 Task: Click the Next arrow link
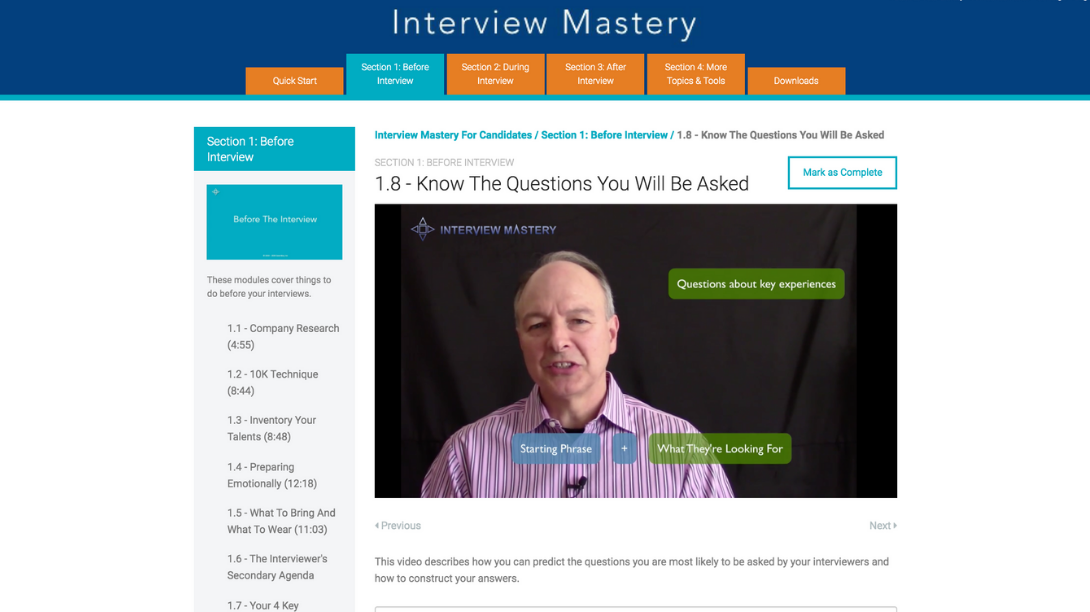coord(883,526)
